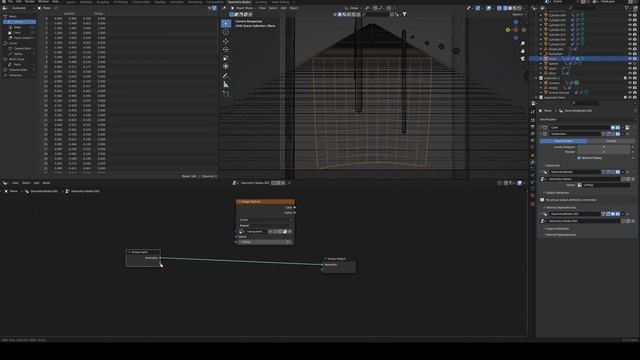Adjust the Levels Viewport slider
The image size is (640, 360).
coord(604,147)
